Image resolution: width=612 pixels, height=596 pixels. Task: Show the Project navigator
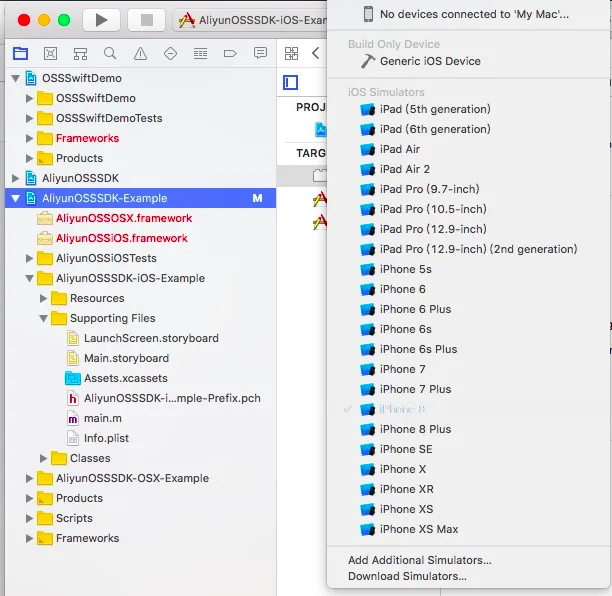(20, 53)
